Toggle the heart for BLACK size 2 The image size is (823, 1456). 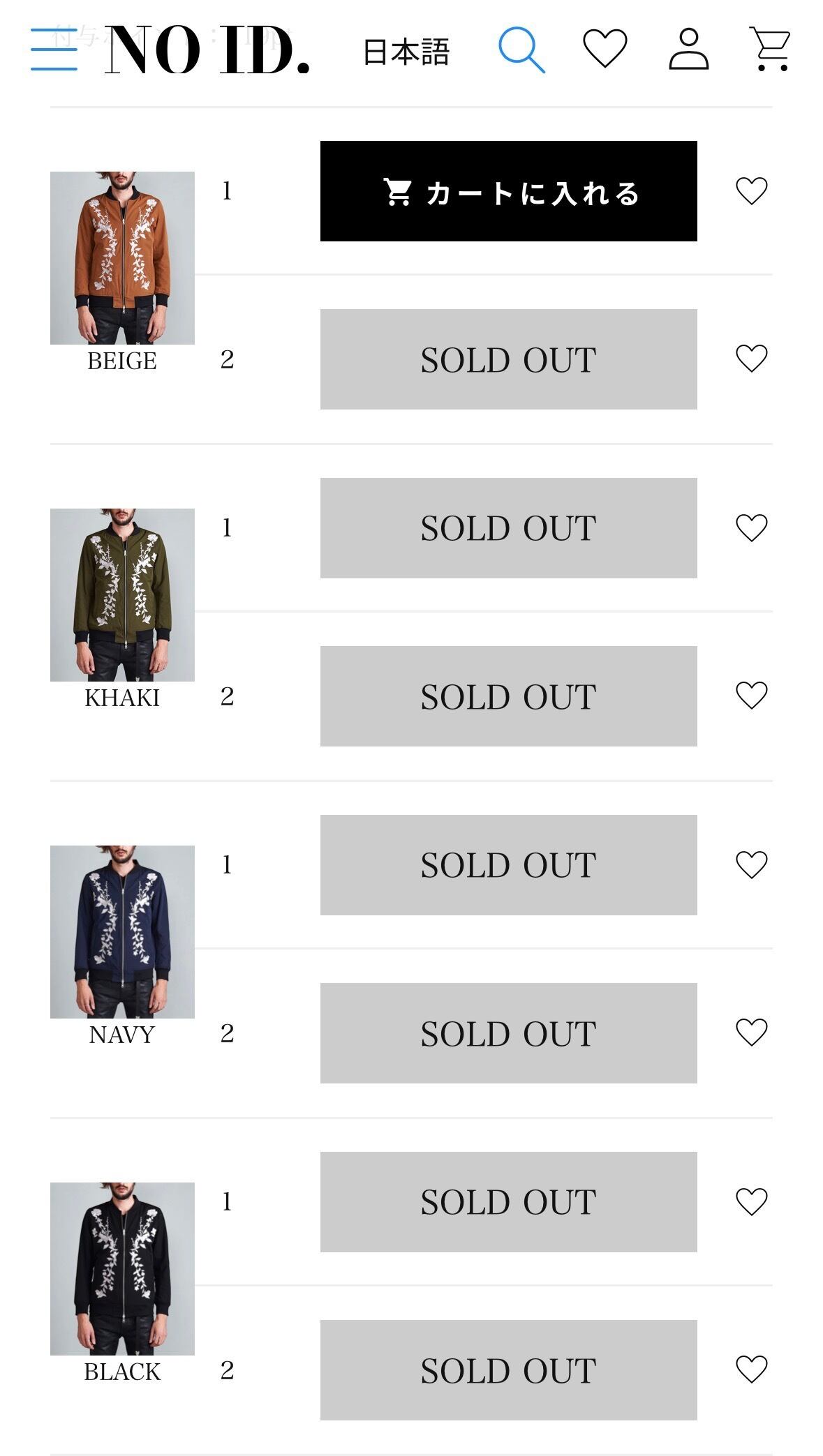click(x=752, y=1369)
